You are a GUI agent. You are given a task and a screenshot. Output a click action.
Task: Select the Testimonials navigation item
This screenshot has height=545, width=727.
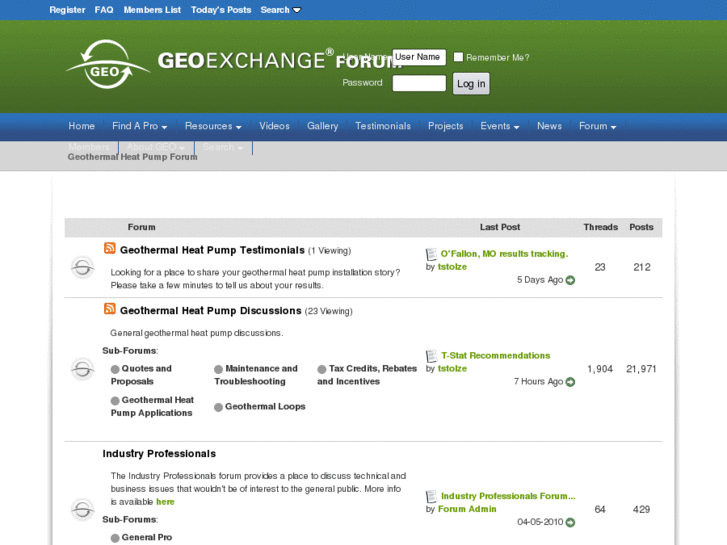click(x=383, y=126)
